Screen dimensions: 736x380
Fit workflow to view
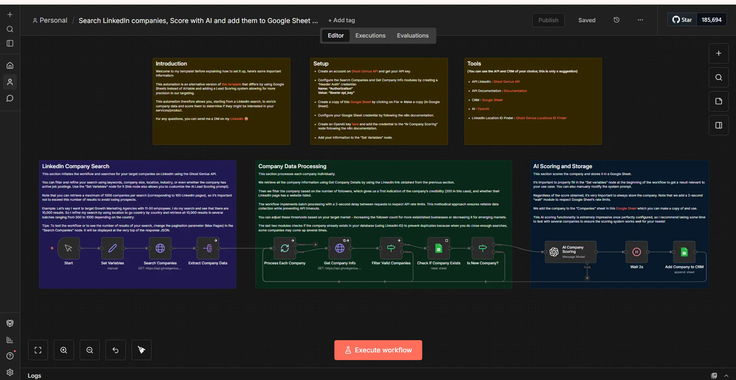[38, 350]
